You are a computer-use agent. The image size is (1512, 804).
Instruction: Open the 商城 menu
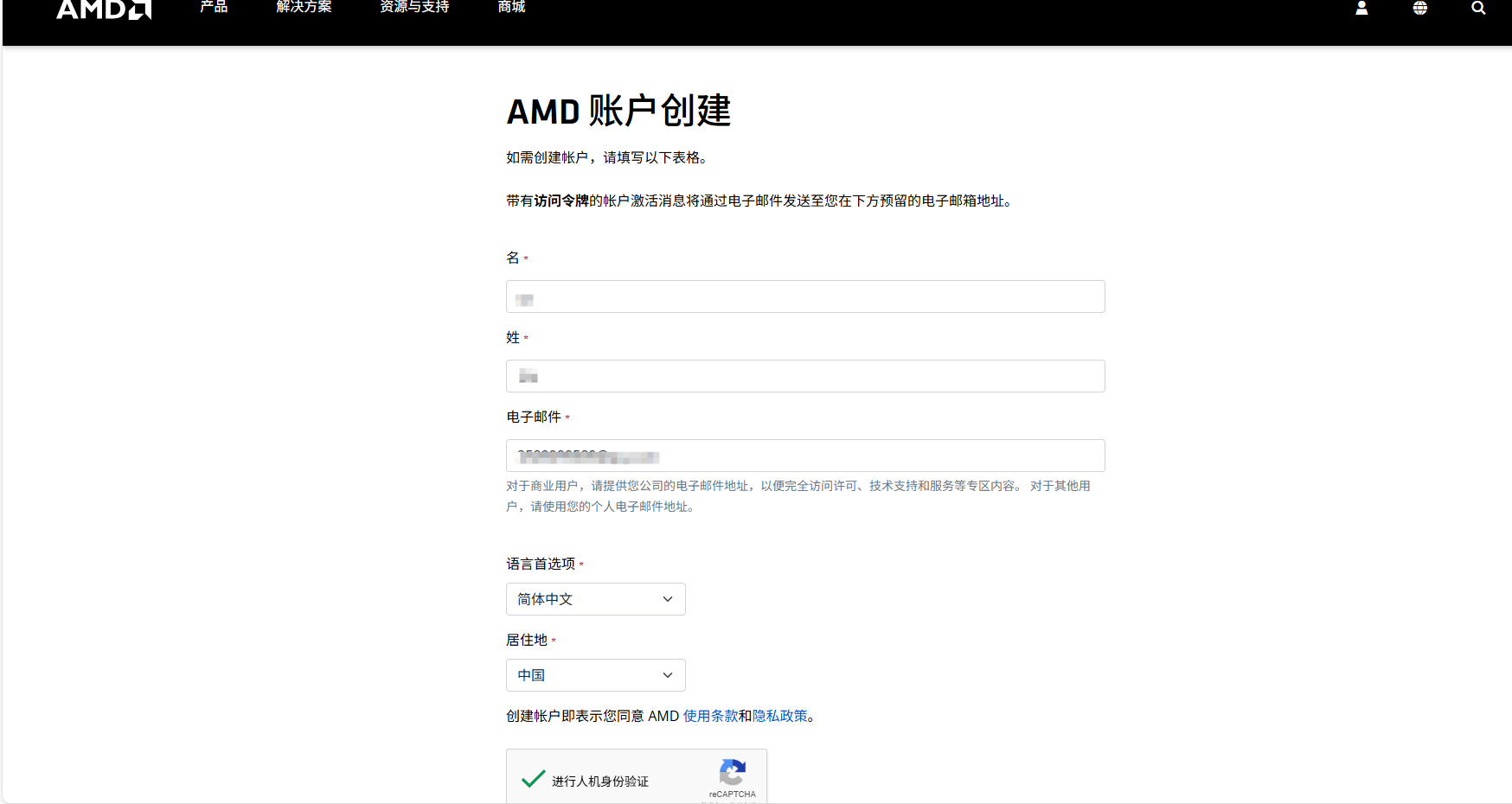point(511,7)
